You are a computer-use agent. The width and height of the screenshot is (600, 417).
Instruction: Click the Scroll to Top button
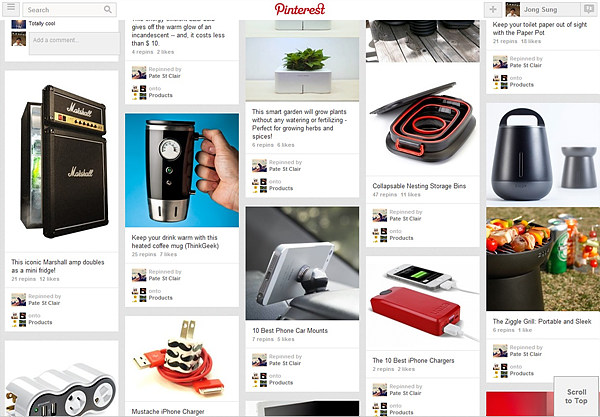576,396
